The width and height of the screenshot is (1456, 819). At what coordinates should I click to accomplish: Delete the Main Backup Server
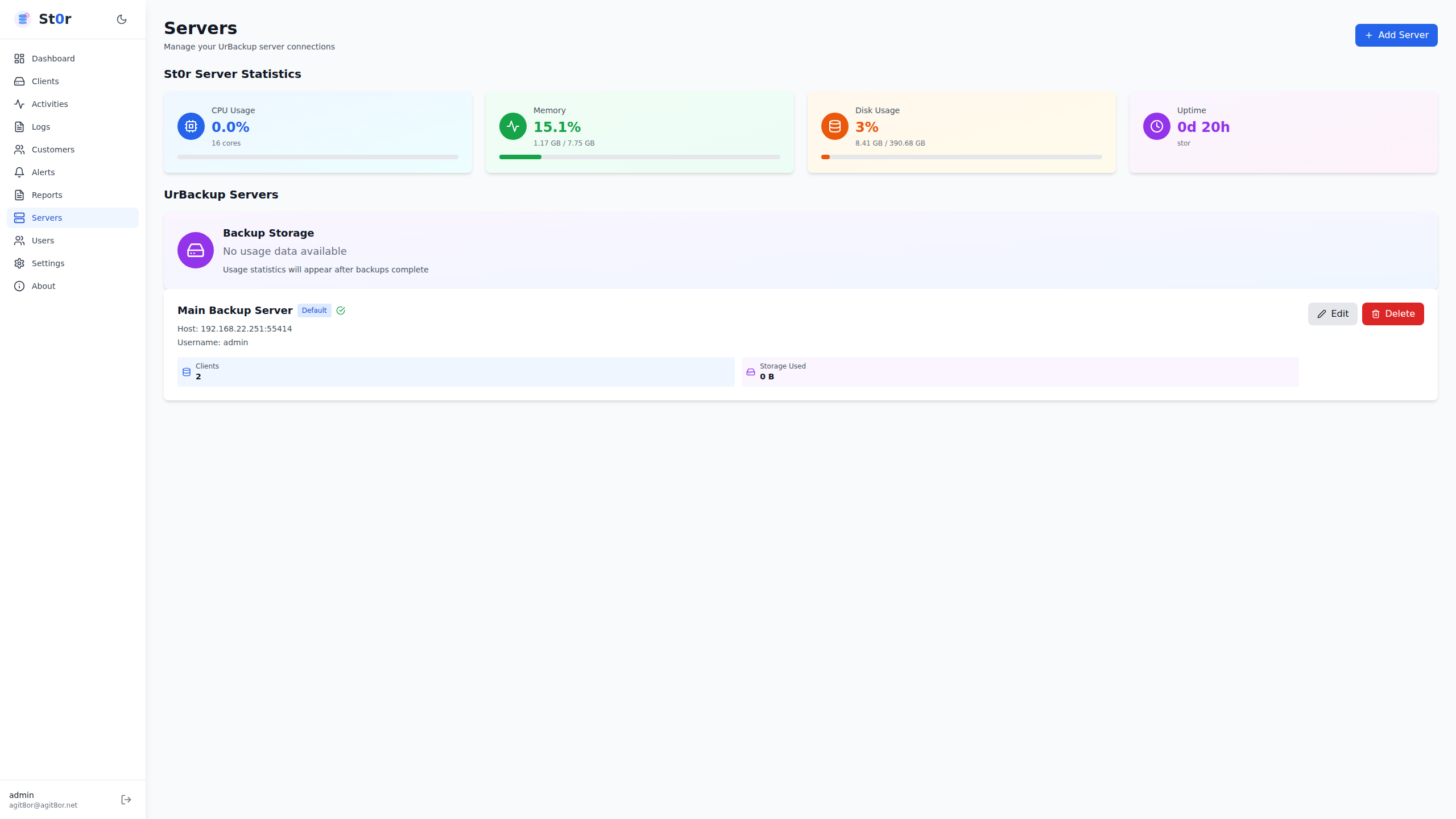[x=1392, y=314]
